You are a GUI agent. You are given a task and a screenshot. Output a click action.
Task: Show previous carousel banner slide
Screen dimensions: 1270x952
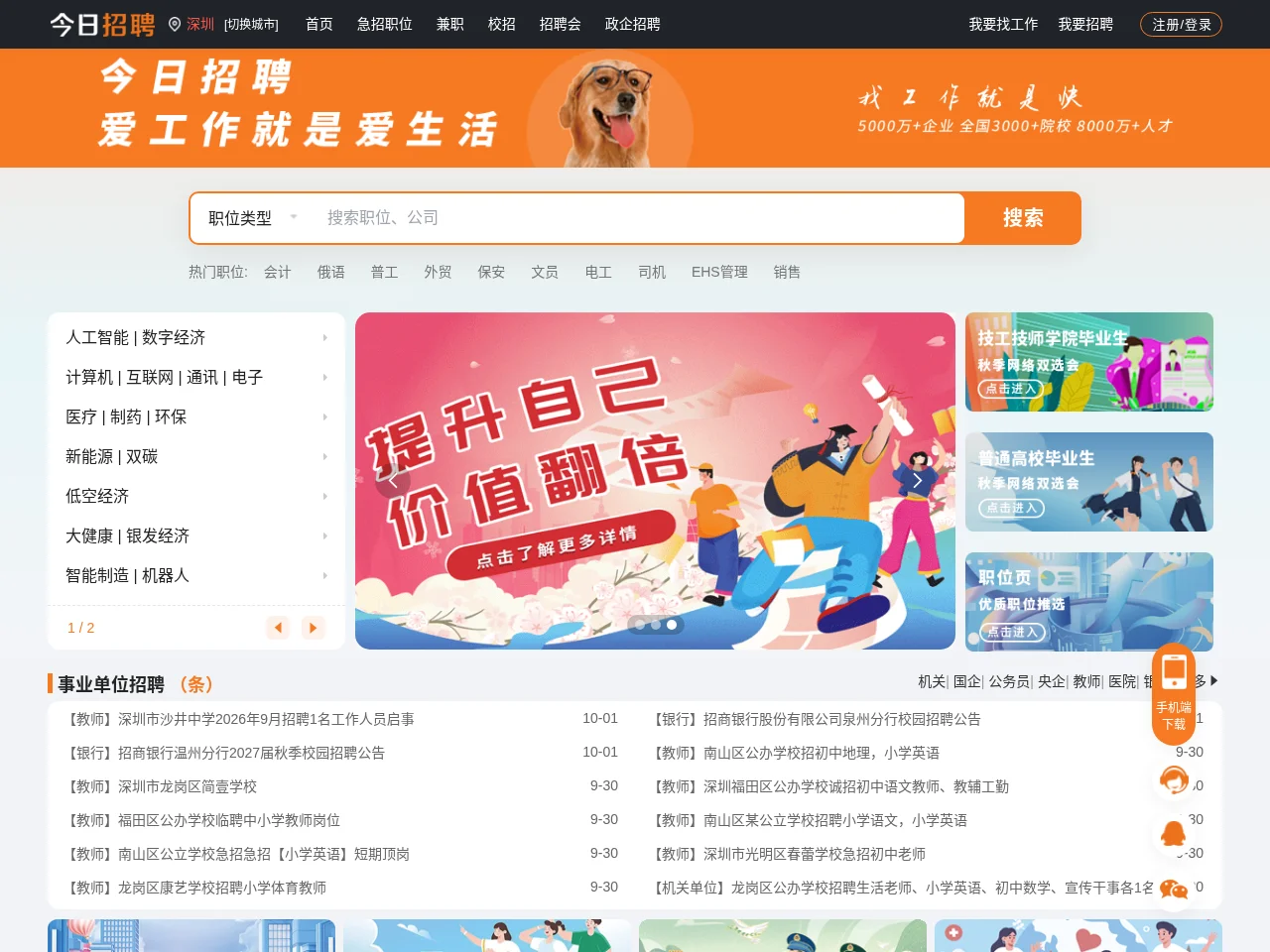[393, 481]
